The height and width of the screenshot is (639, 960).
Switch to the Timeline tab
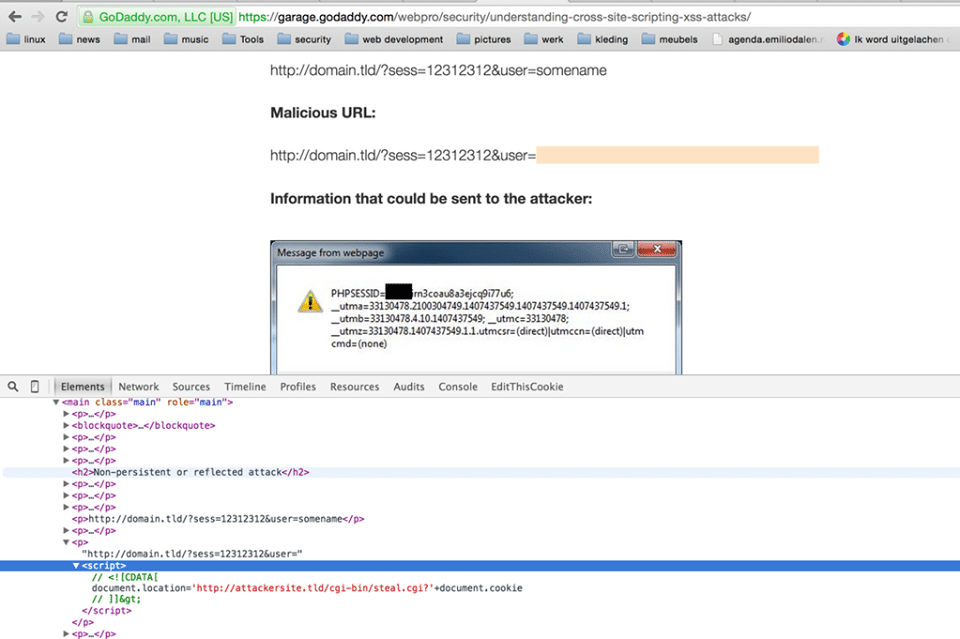[245, 387]
